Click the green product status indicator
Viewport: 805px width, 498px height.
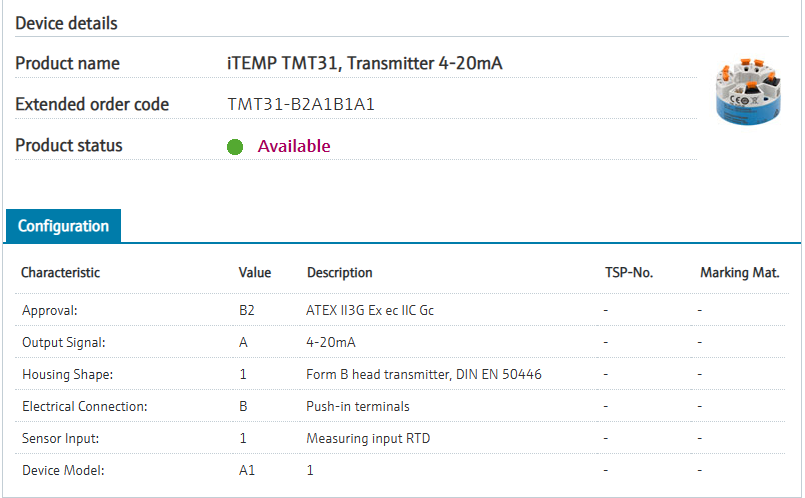tap(235, 147)
